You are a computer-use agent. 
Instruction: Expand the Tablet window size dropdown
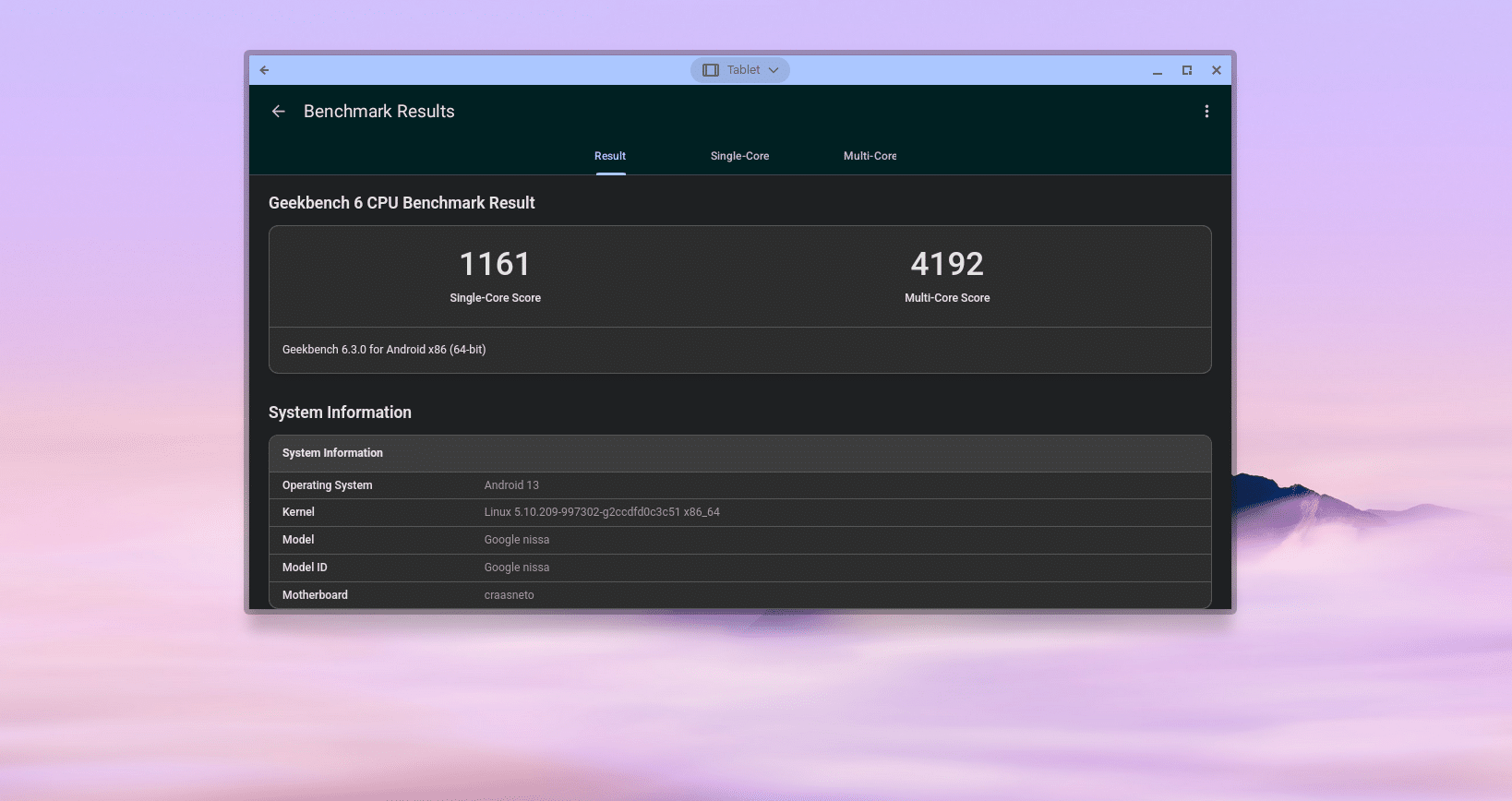740,70
